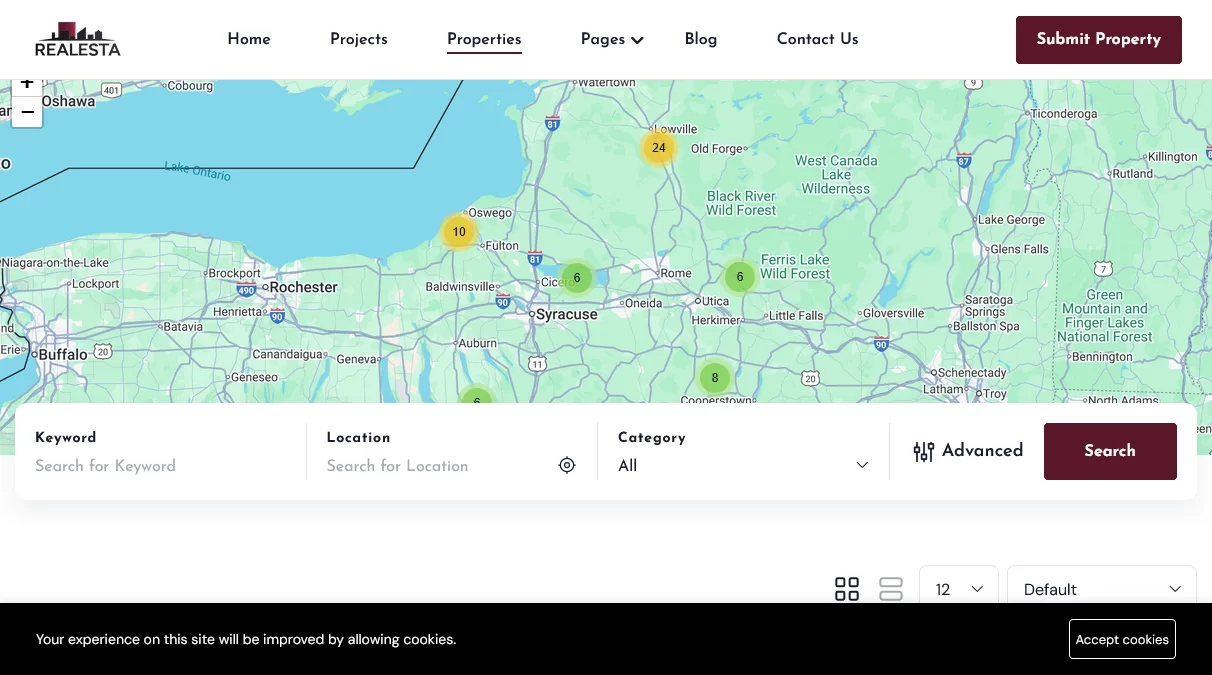The width and height of the screenshot is (1212, 675).
Task: Click the 8 properties cluster near Cooperstown
Action: point(714,378)
